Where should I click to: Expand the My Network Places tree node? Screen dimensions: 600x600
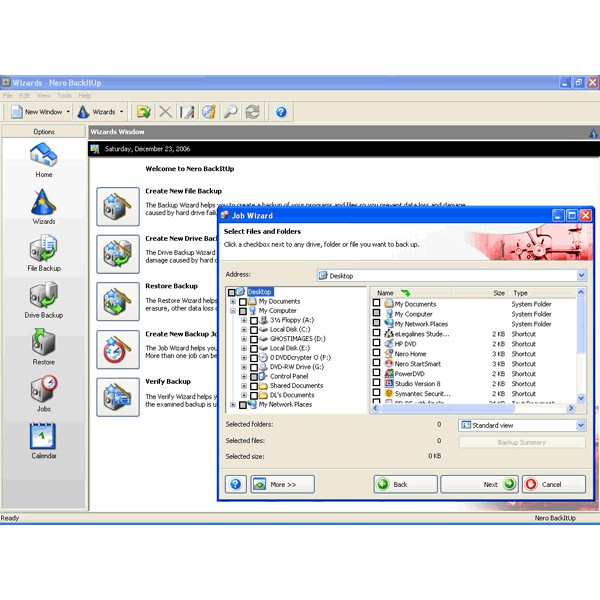[232, 405]
